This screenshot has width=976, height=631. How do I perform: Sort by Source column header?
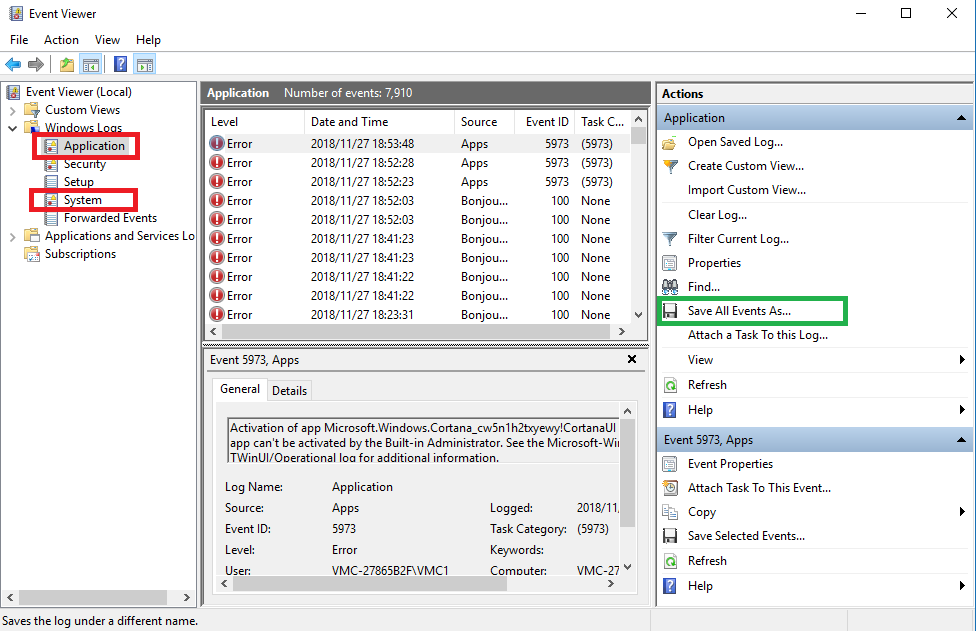484,122
